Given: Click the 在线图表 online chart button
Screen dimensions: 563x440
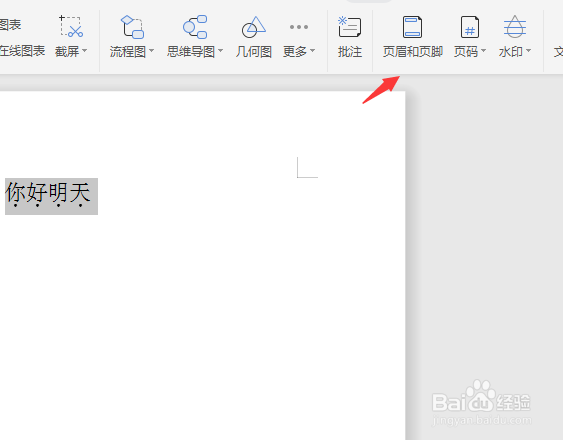Looking at the screenshot, I should 22,51.
